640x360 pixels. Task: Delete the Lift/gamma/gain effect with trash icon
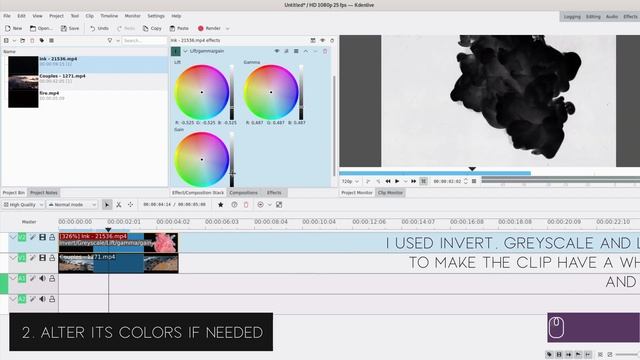[x=325, y=51]
